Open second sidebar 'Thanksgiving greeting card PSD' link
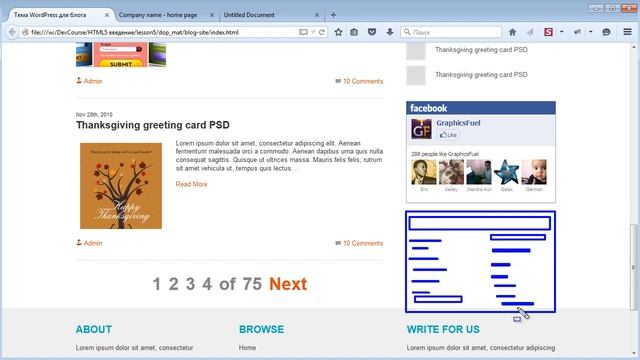Viewport: 640px width, 360px height. click(481, 75)
